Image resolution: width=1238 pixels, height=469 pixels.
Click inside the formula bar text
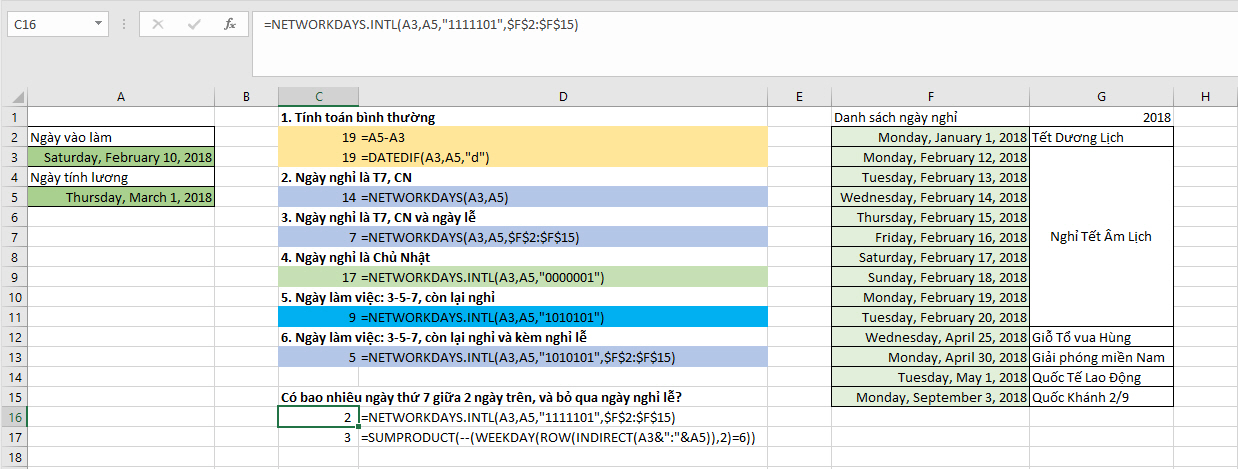tap(700, 24)
